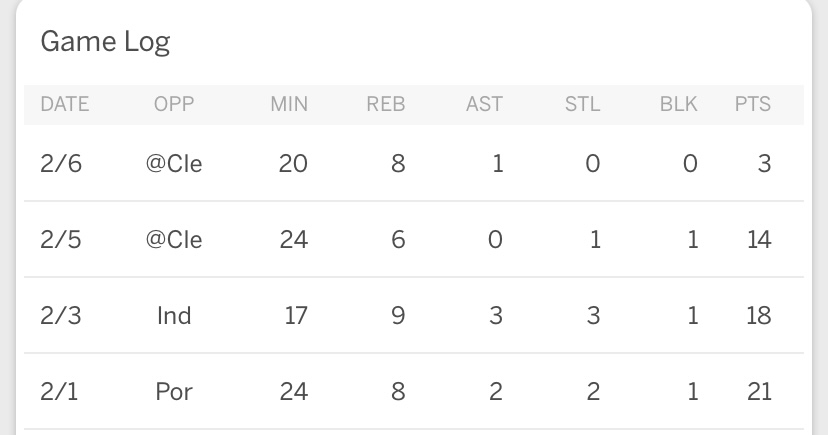Open the Ind opponent link
The width and height of the screenshot is (828, 435).
(x=174, y=315)
